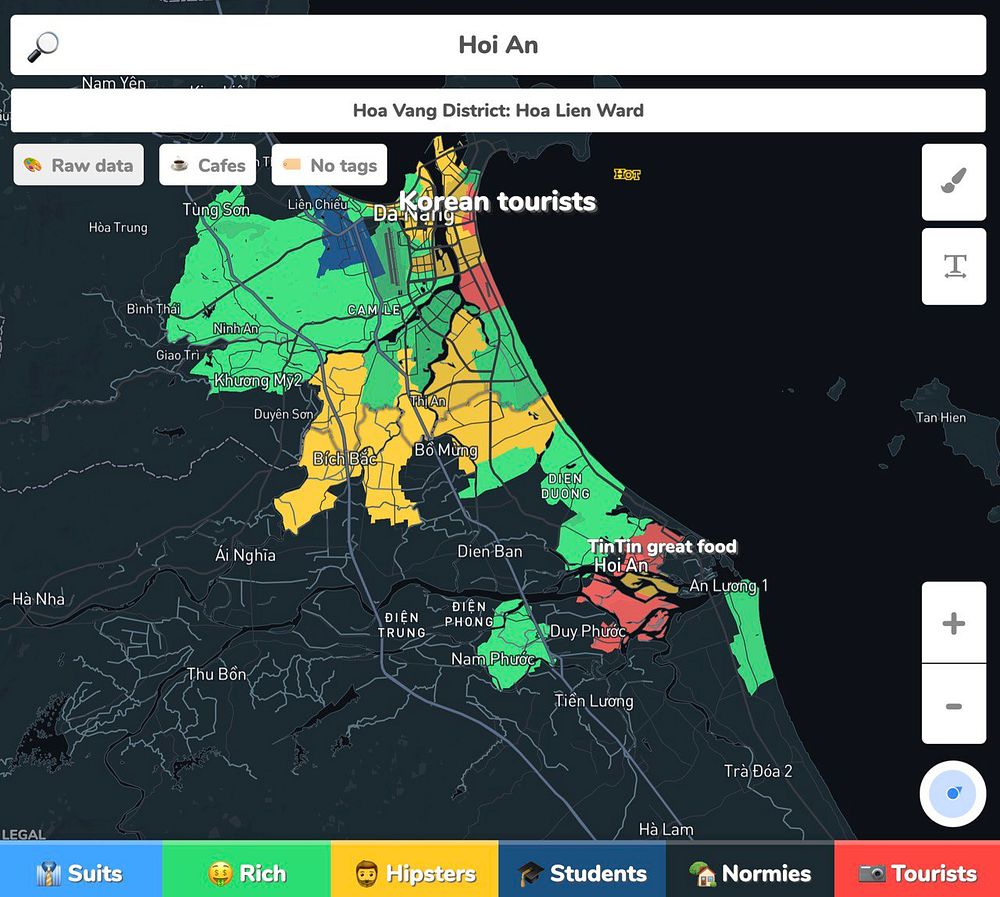1000x897 pixels.
Task: Locate me with the compass button
Action: click(953, 794)
